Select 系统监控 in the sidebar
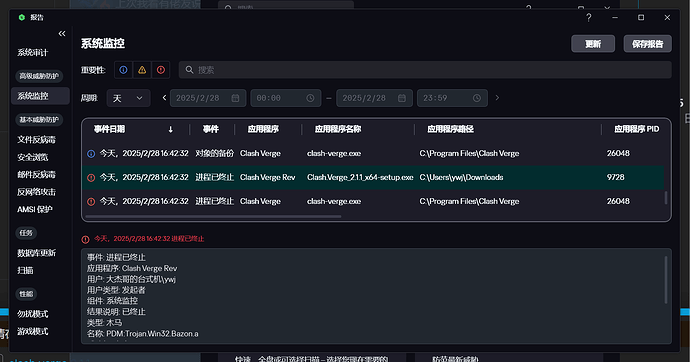 pyautogui.click(x=40, y=96)
